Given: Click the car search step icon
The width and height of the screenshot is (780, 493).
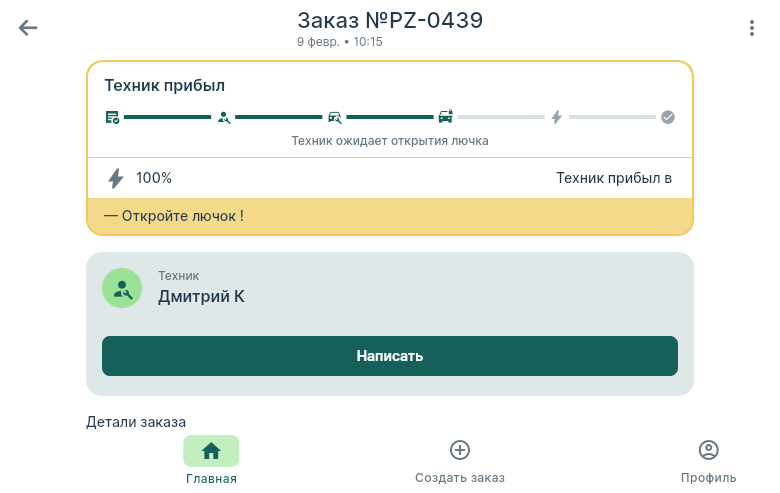Looking at the screenshot, I should point(335,117).
